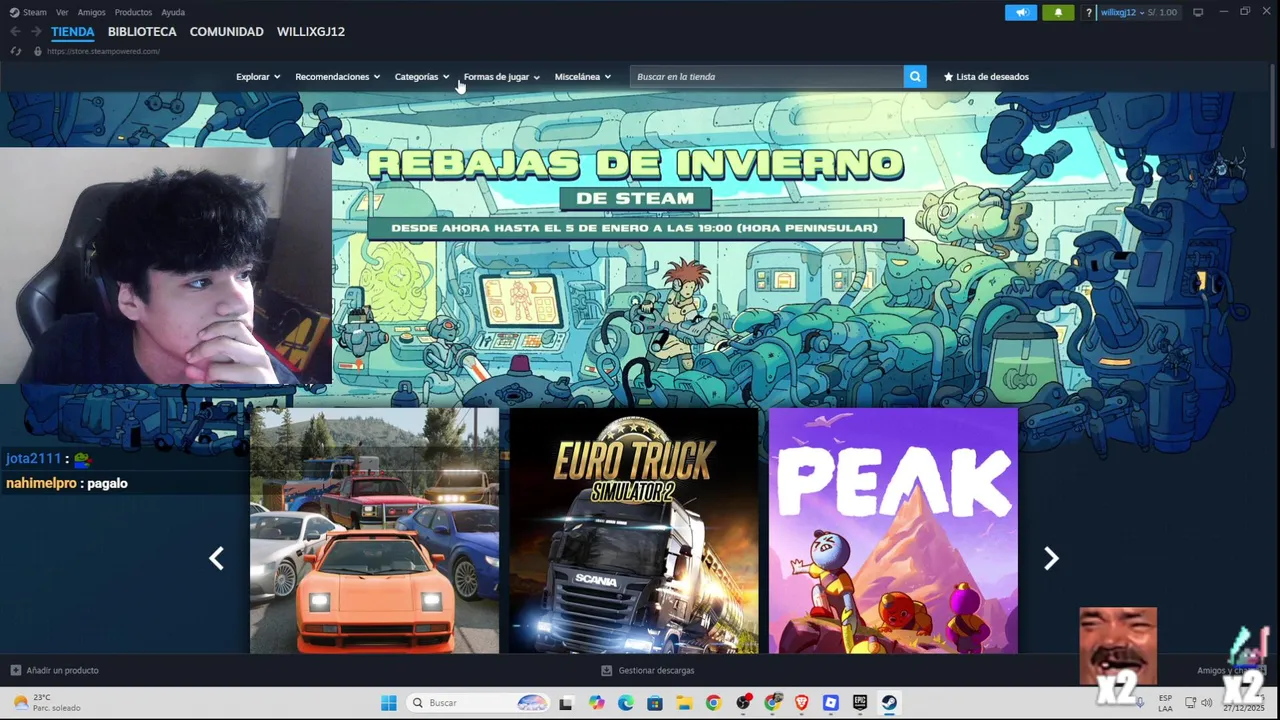Click the ESP LAA language indicator
The width and height of the screenshot is (1280, 720).
[1165, 703]
